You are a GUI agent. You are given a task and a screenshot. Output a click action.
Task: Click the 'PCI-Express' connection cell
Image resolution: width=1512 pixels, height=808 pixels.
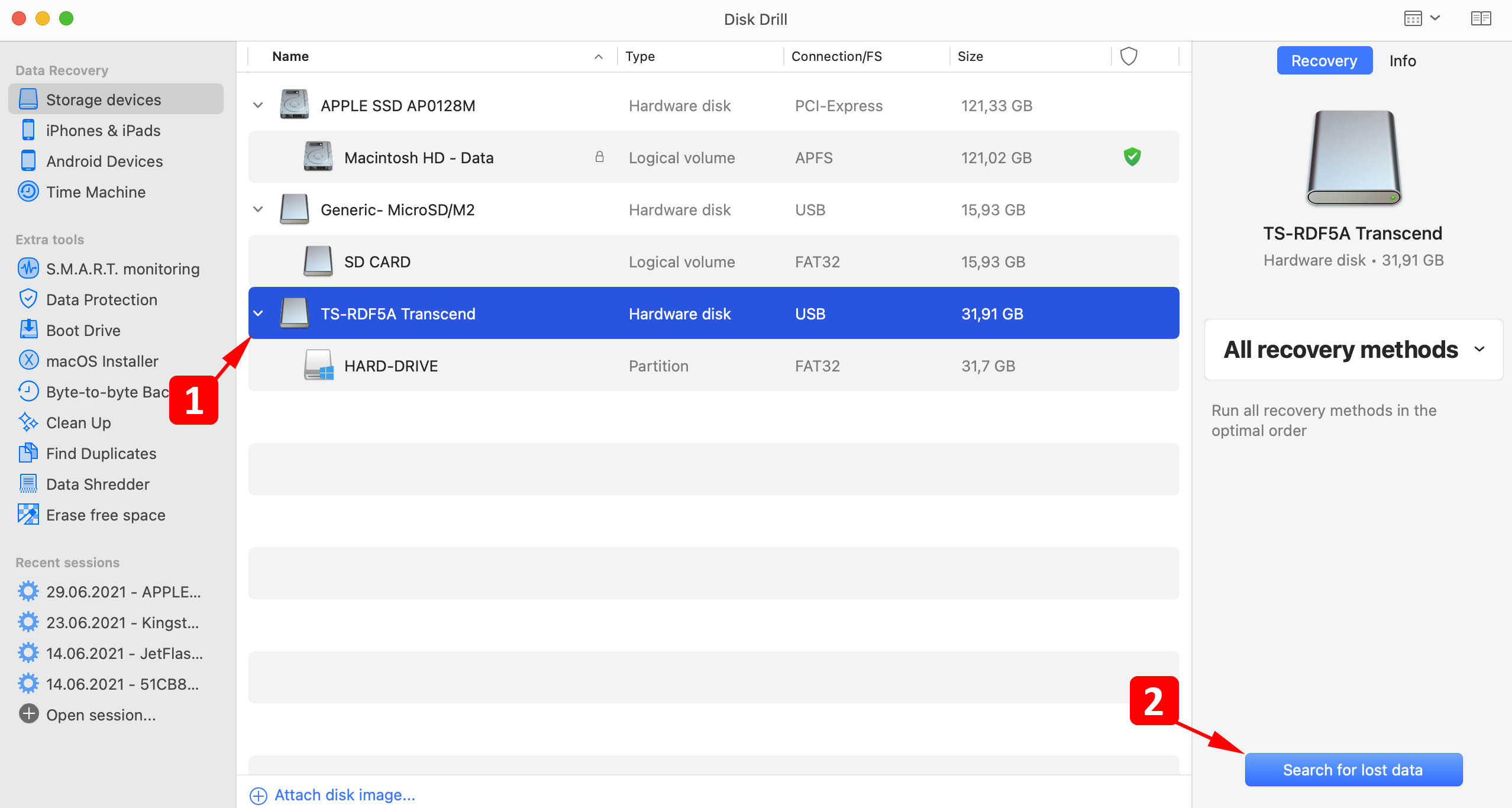point(839,105)
